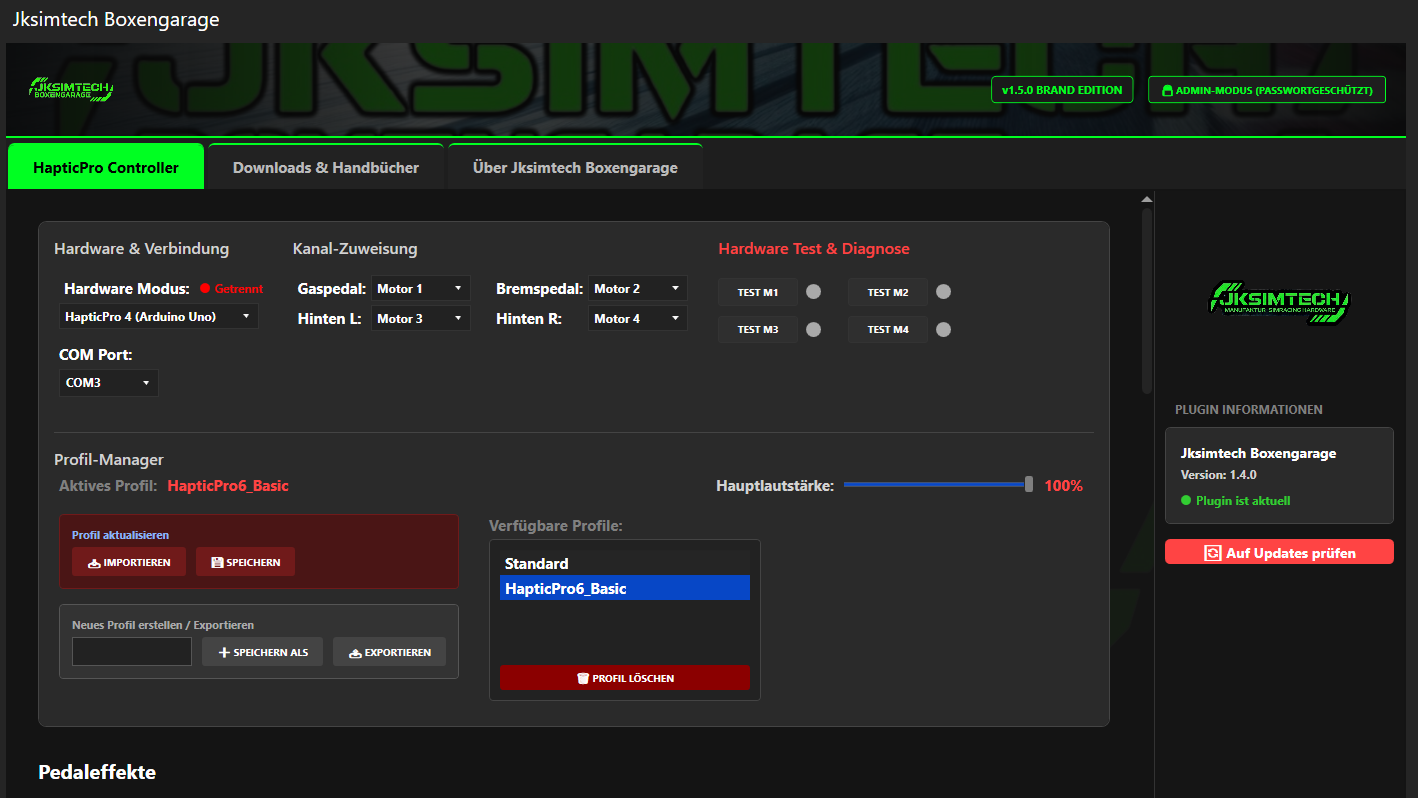Open the Bremspedal motor dropdown
1418x798 pixels.
coord(638,288)
